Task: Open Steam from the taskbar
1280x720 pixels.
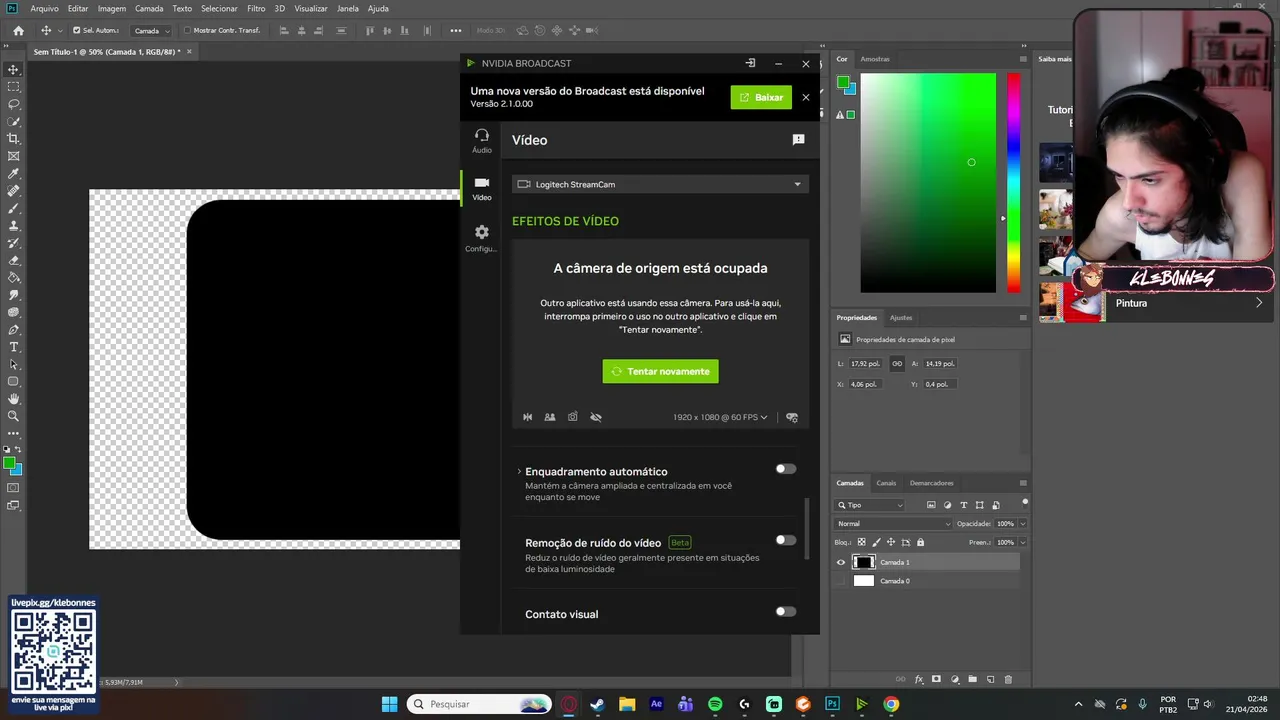Action: tap(598, 704)
